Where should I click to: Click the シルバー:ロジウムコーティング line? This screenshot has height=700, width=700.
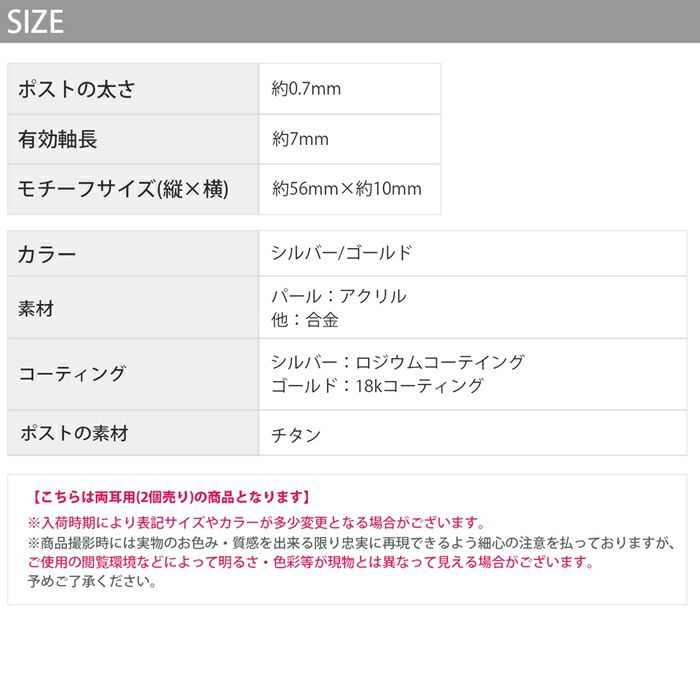coord(397,362)
